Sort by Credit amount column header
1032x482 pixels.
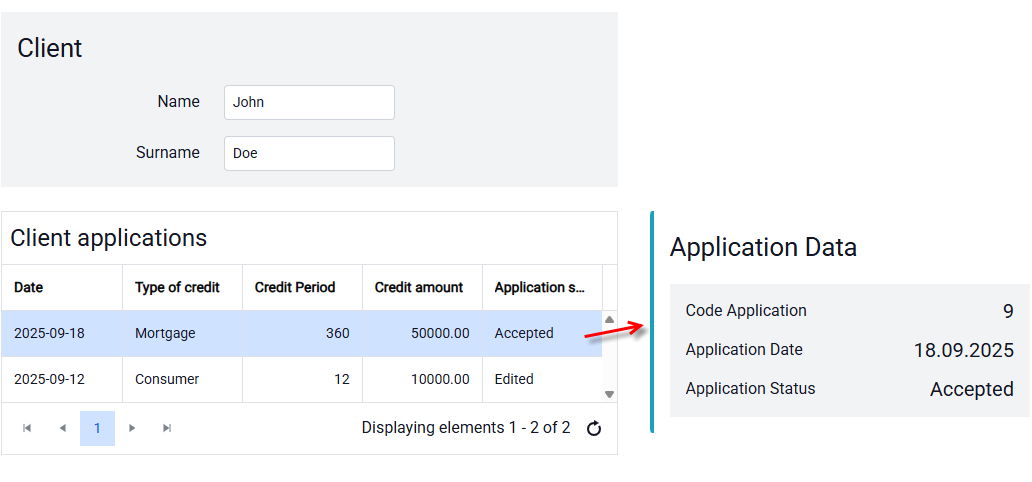click(422, 288)
